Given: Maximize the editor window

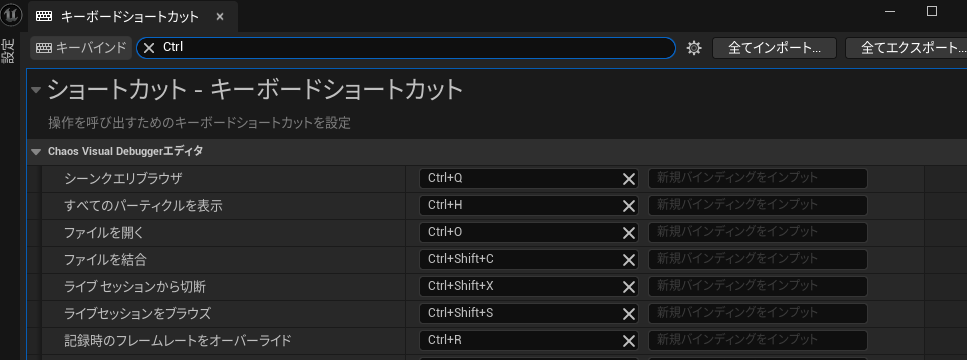Looking at the screenshot, I should (932, 11).
